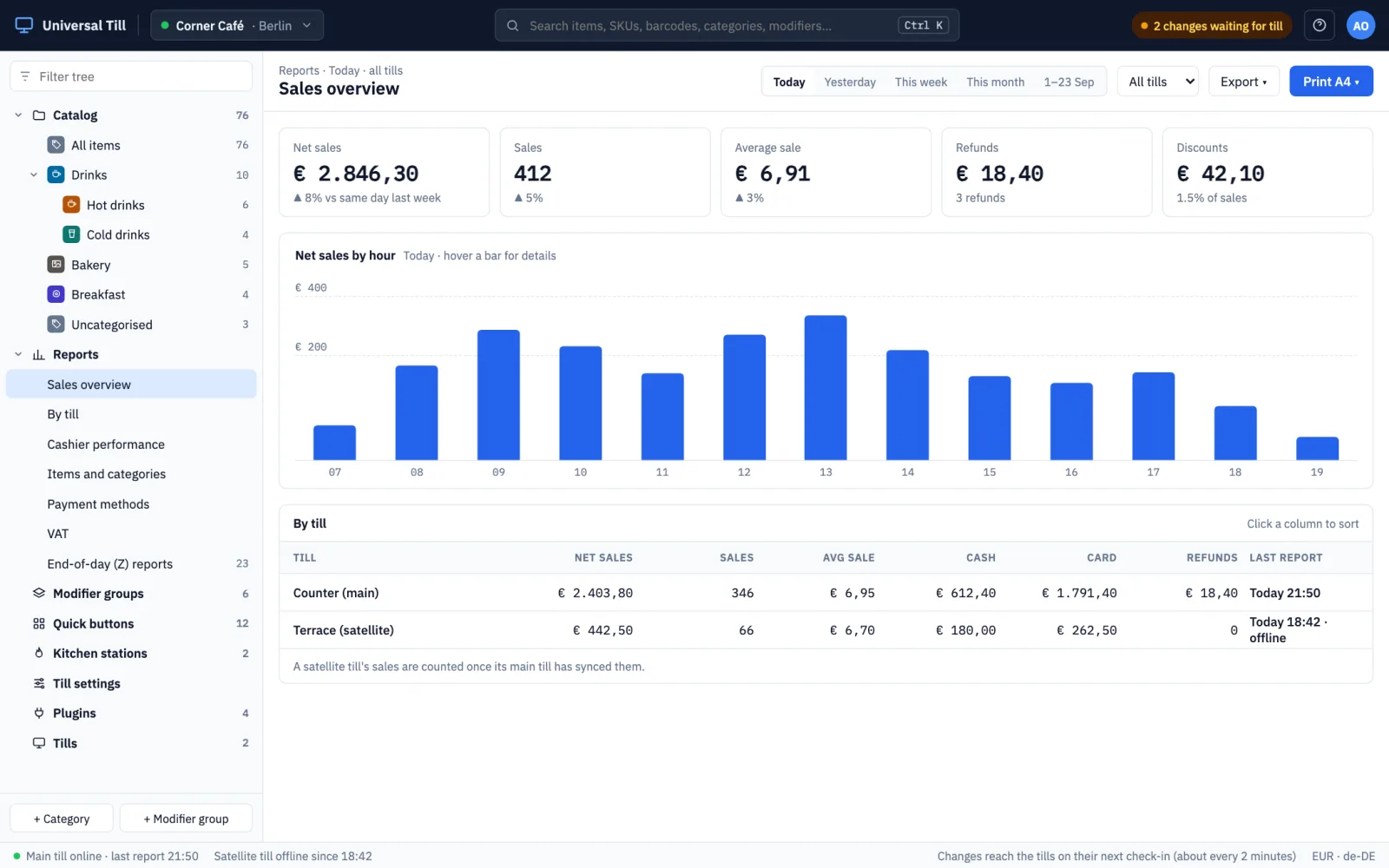Click the Universal Till monitor logo icon
Viewport: 1389px width, 868px height.
(24, 25)
